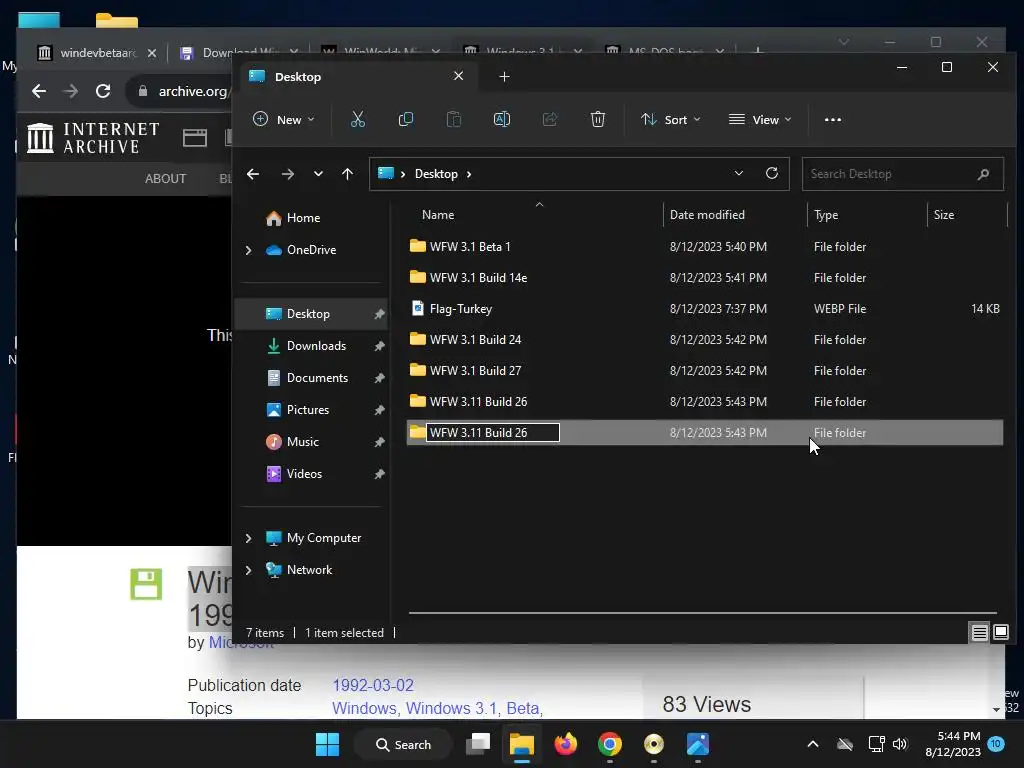Go back in the browser window
This screenshot has height=768, width=1024.
[x=39, y=91]
